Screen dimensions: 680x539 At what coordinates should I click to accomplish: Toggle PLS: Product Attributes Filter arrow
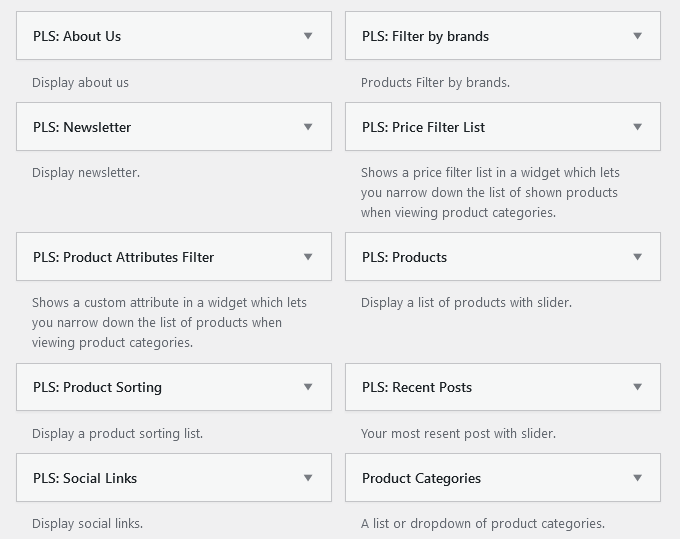[308, 257]
